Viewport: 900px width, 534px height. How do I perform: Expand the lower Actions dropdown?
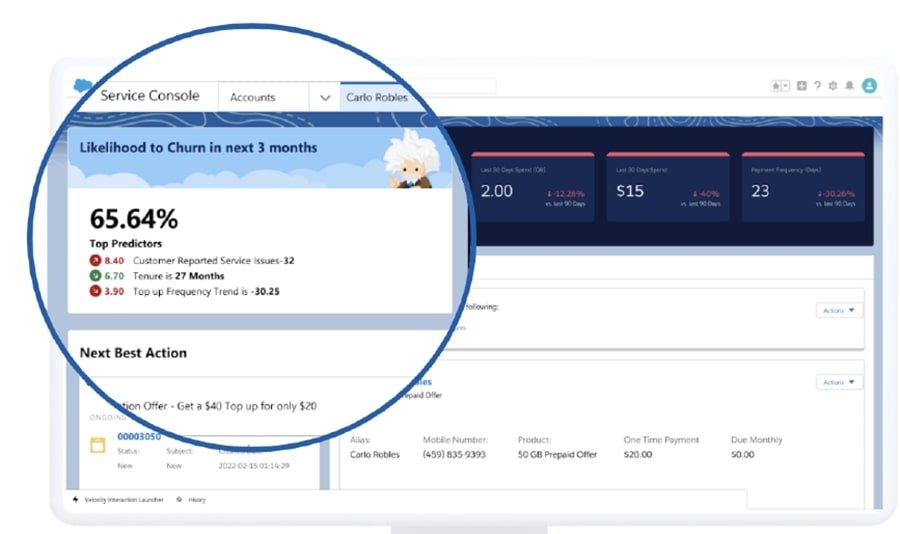coord(839,382)
